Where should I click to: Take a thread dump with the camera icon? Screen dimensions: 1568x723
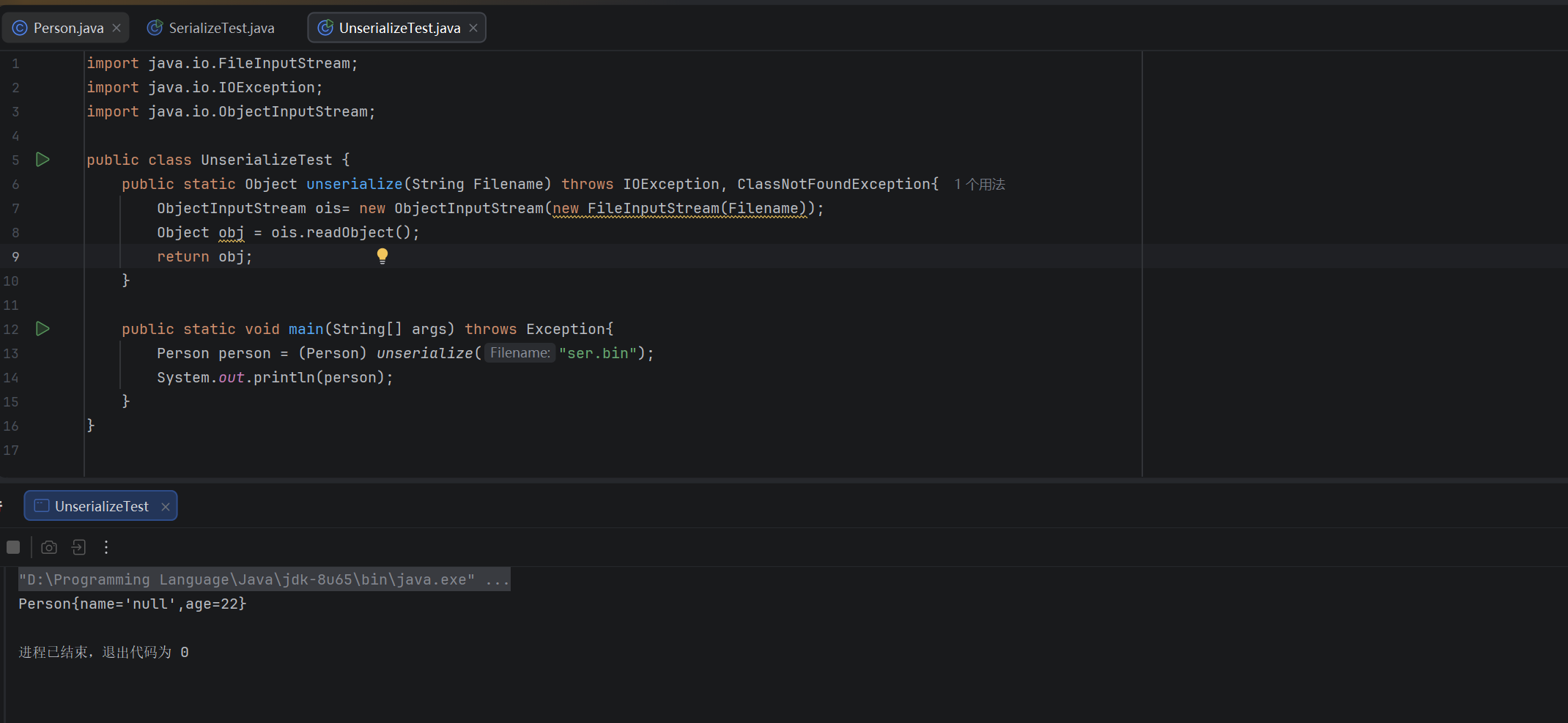[49, 547]
